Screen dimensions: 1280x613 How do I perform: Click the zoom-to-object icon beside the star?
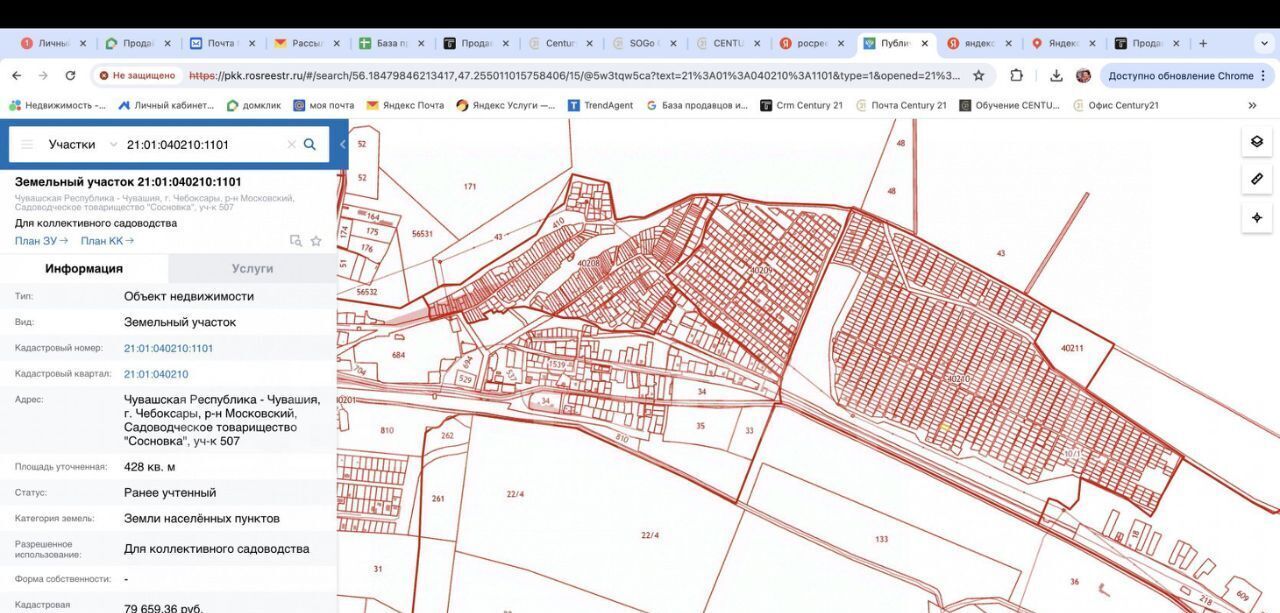[x=295, y=241]
